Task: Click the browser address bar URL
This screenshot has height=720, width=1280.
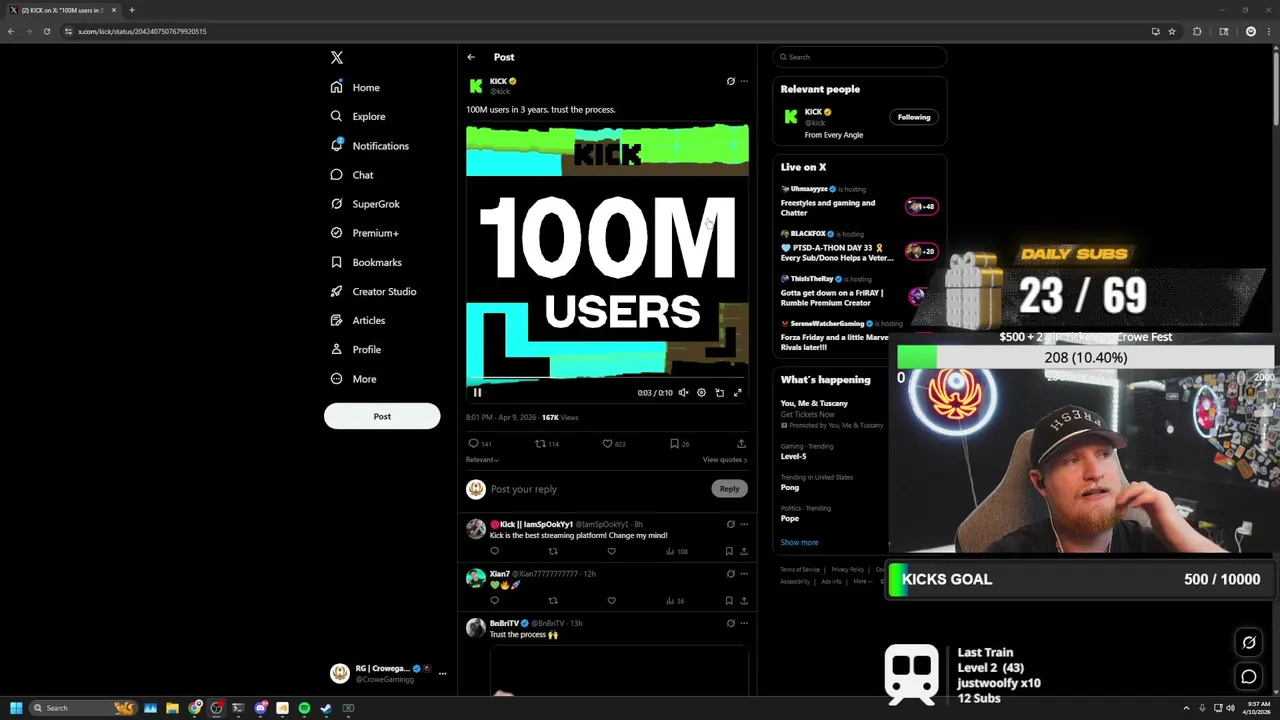Action: tap(142, 31)
